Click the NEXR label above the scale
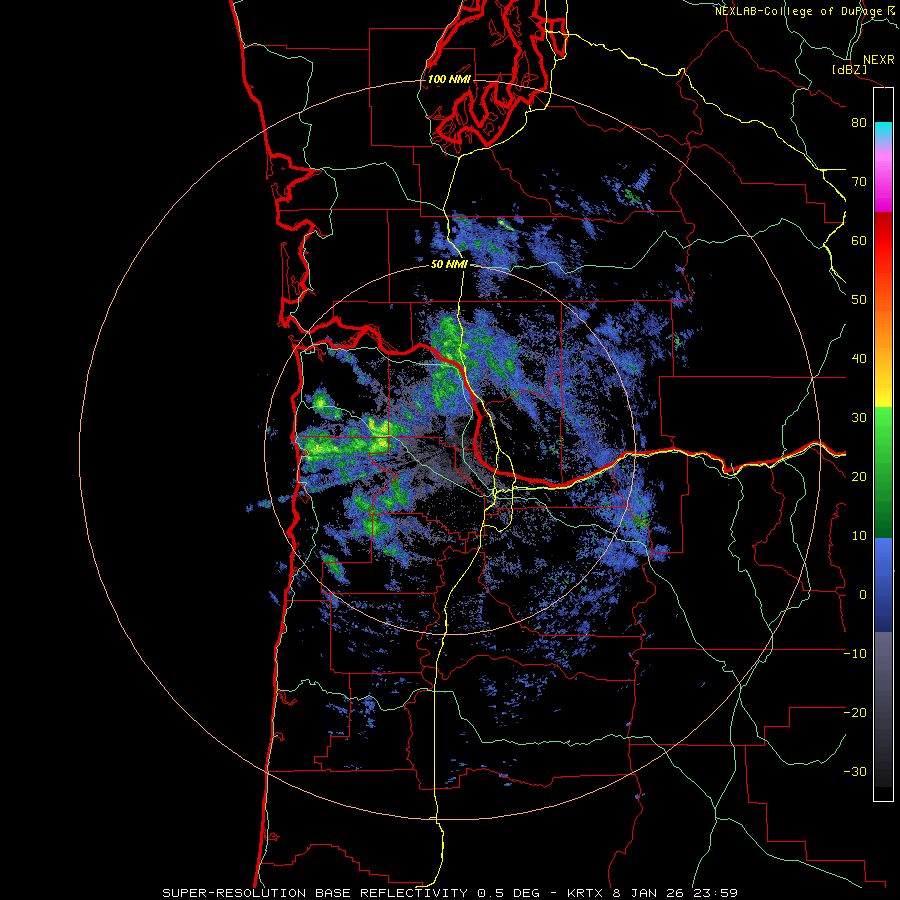Screen dimensions: 900x900 click(x=879, y=60)
